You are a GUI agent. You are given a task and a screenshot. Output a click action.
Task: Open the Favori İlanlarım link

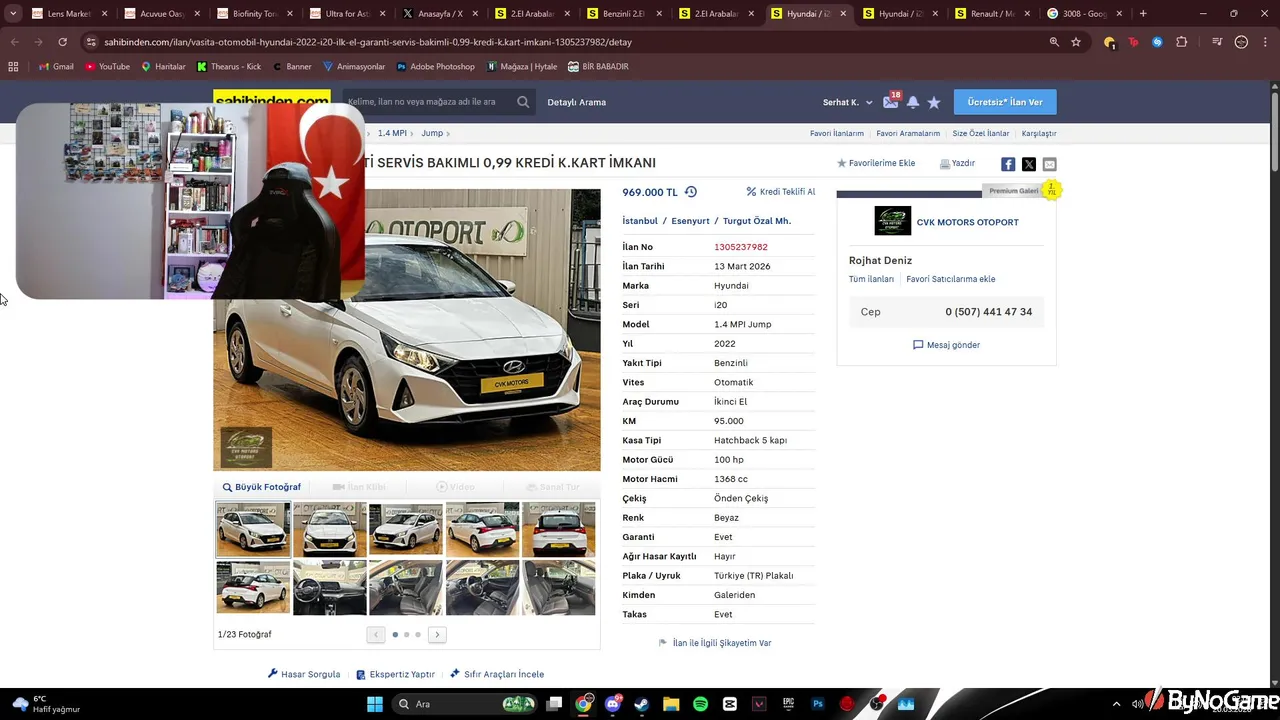click(837, 133)
